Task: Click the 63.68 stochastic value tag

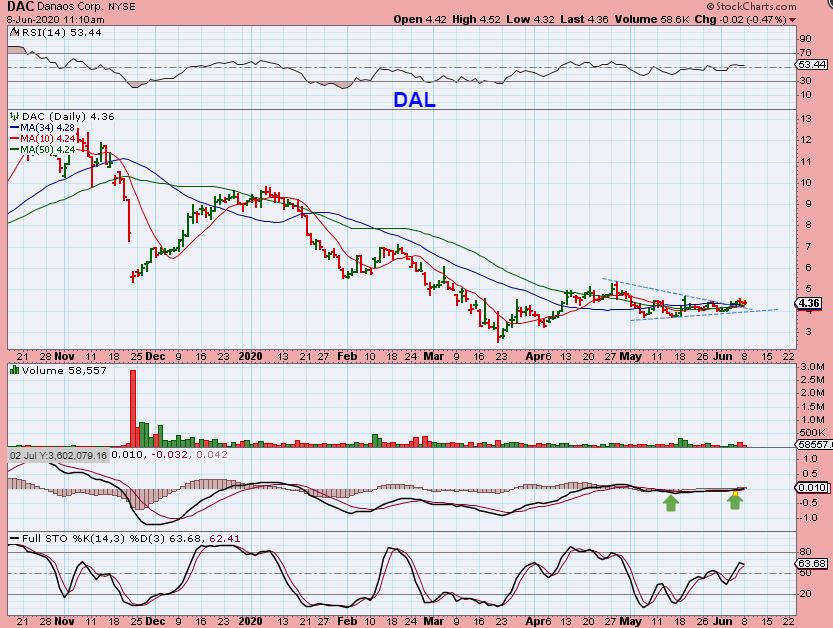Action: [x=812, y=563]
